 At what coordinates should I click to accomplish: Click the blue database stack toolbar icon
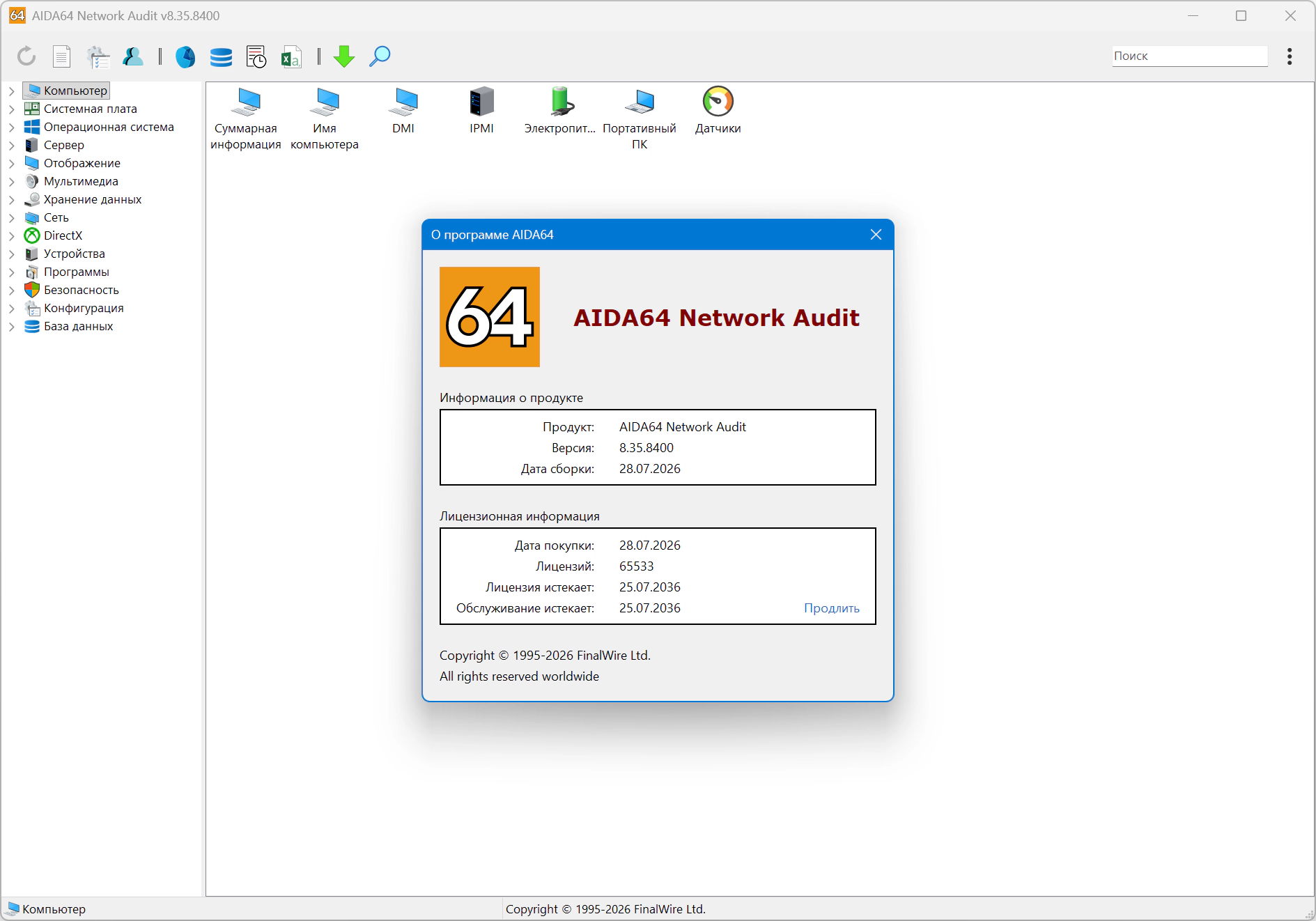pos(221,56)
